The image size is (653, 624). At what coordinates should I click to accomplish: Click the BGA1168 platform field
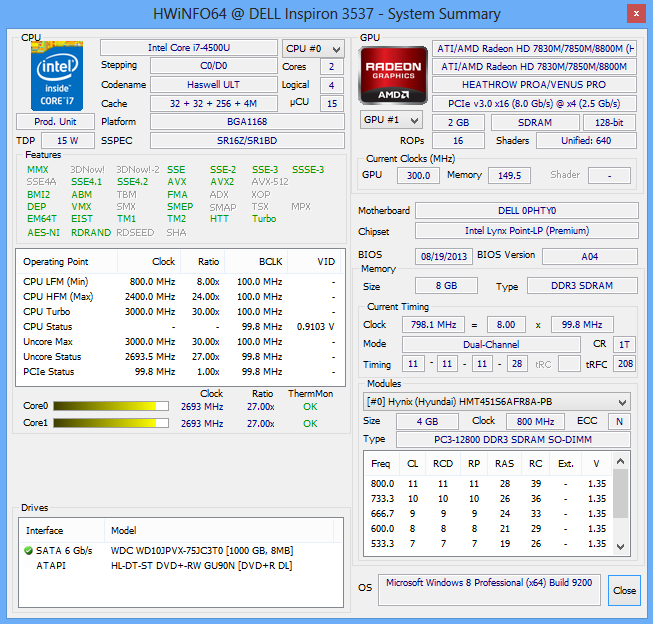(247, 122)
